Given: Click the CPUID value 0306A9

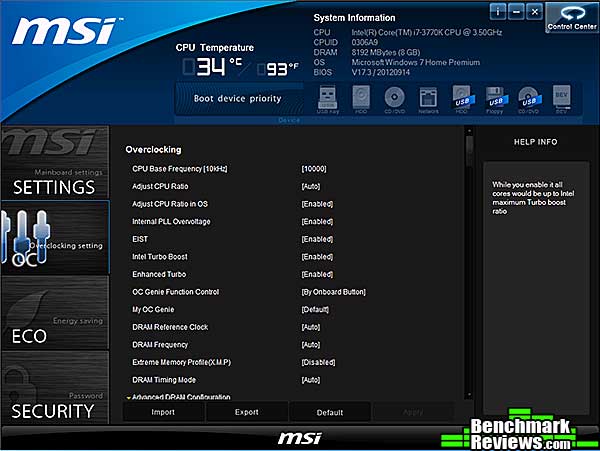Looking at the screenshot, I should pos(365,42).
